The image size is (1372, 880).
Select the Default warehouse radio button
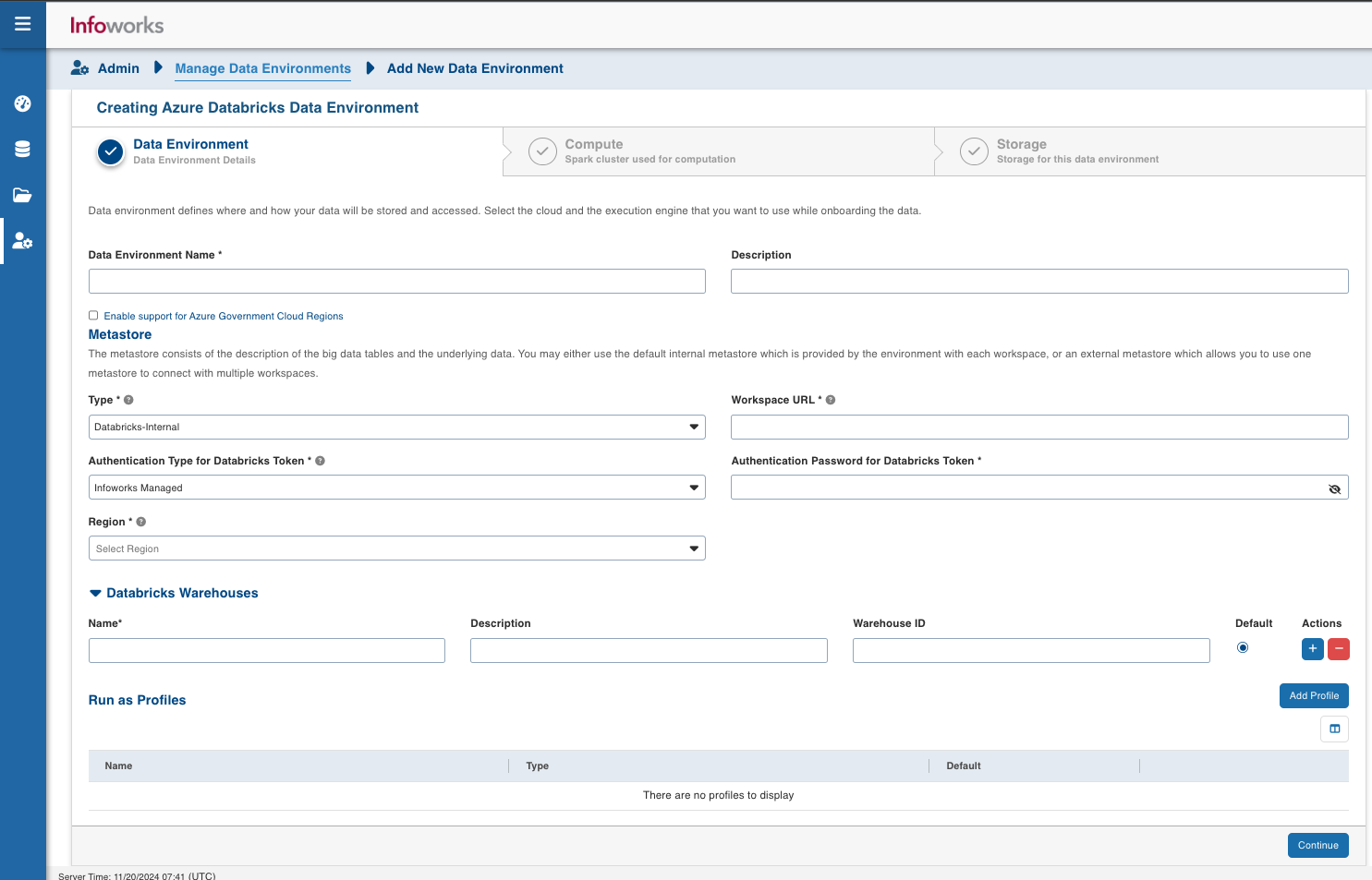coord(1243,648)
